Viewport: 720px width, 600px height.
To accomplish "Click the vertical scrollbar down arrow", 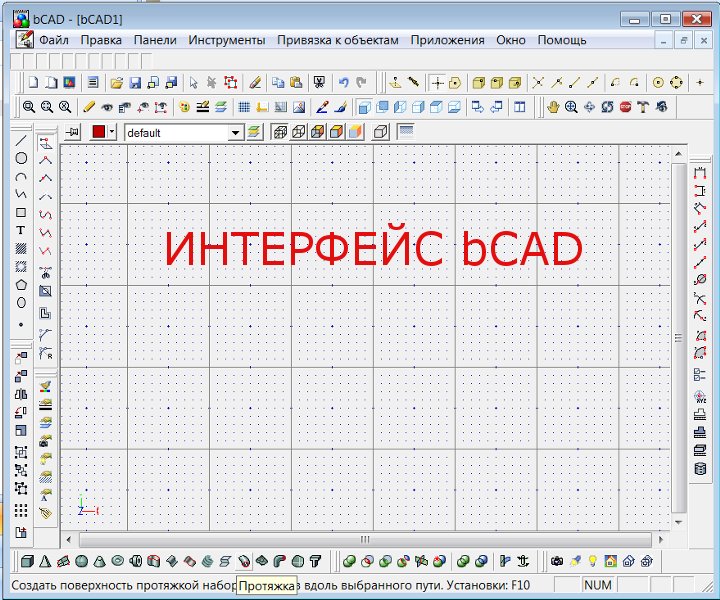I will [678, 522].
